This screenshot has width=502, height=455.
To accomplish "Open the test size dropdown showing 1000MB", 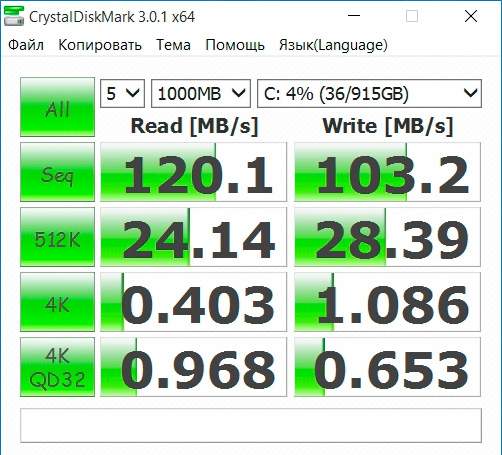I will pyautogui.click(x=201, y=93).
